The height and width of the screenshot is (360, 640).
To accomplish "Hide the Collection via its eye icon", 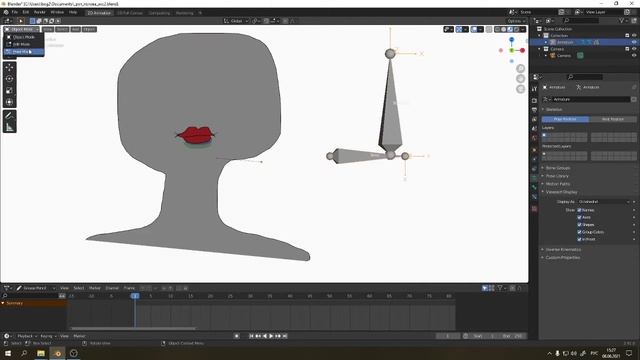I will [x=634, y=36].
